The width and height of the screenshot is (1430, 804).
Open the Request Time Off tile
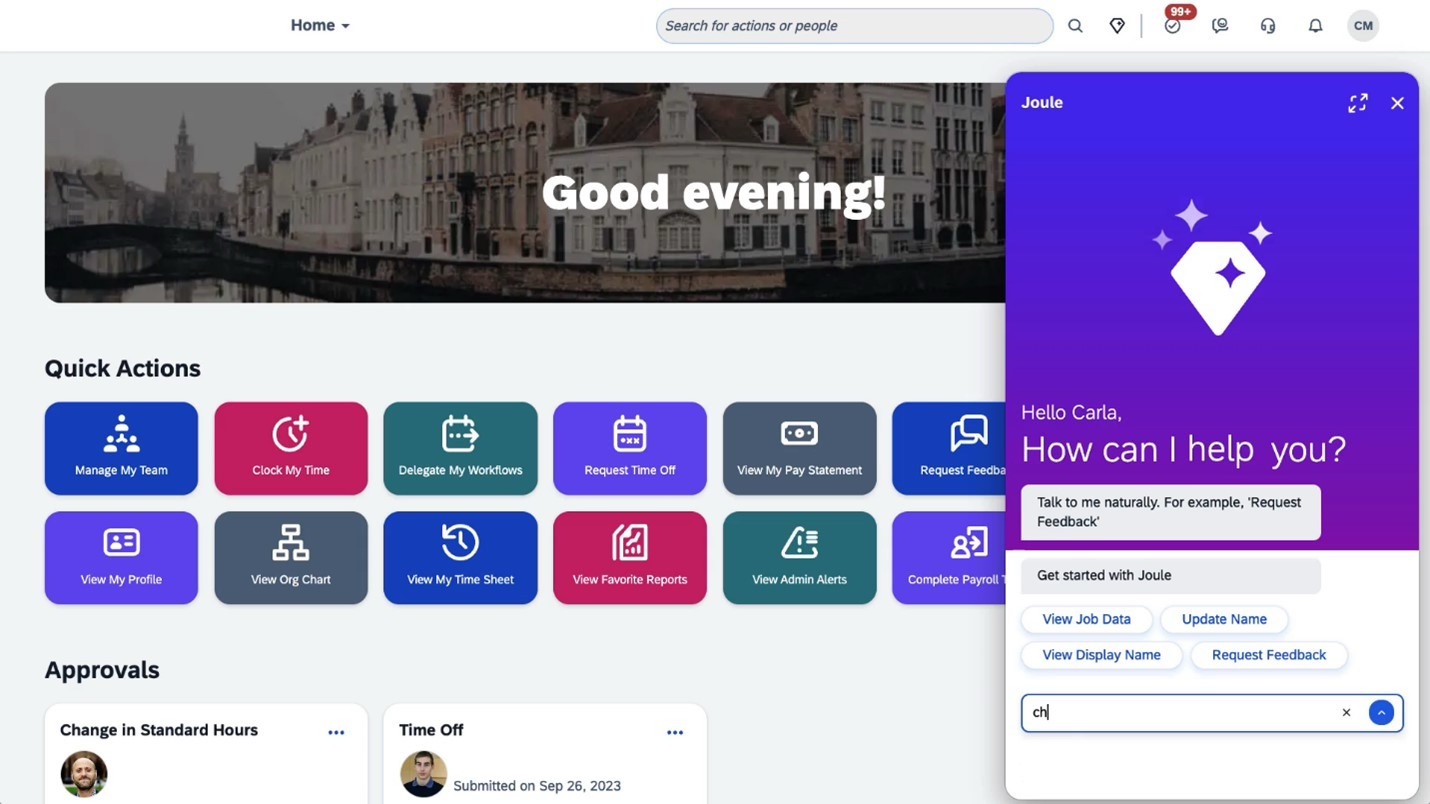pyautogui.click(x=630, y=448)
